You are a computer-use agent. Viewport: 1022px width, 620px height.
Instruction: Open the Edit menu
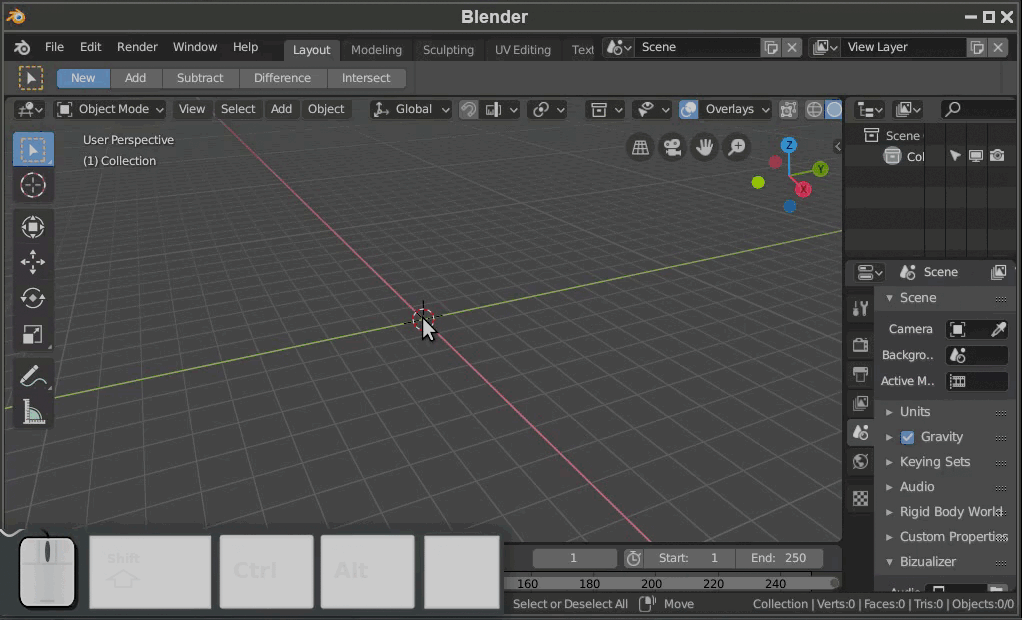coord(91,47)
